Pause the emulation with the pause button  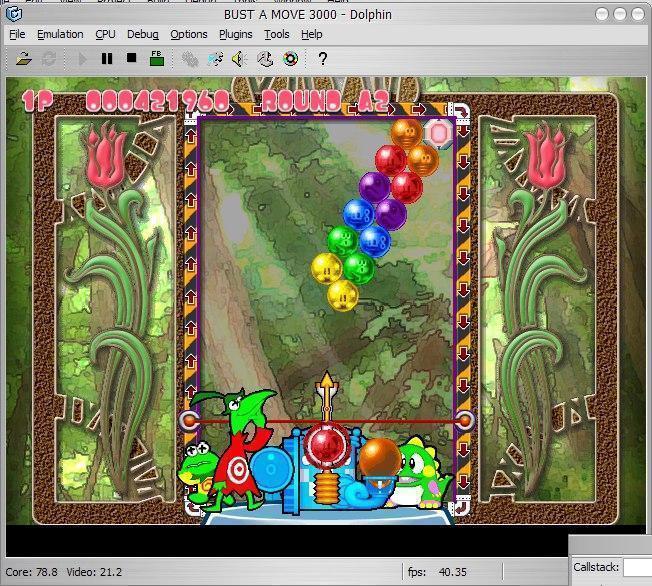pyautogui.click(x=107, y=59)
